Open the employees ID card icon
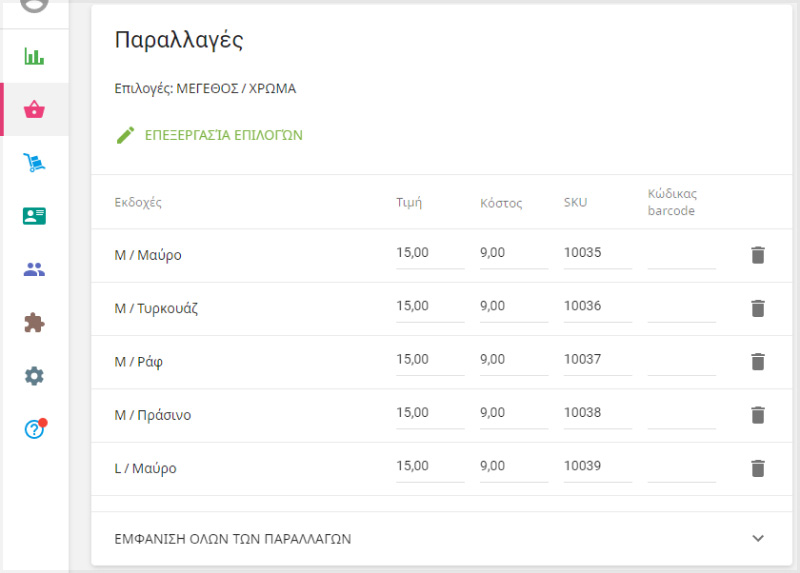The height and width of the screenshot is (573, 800). tap(34, 216)
